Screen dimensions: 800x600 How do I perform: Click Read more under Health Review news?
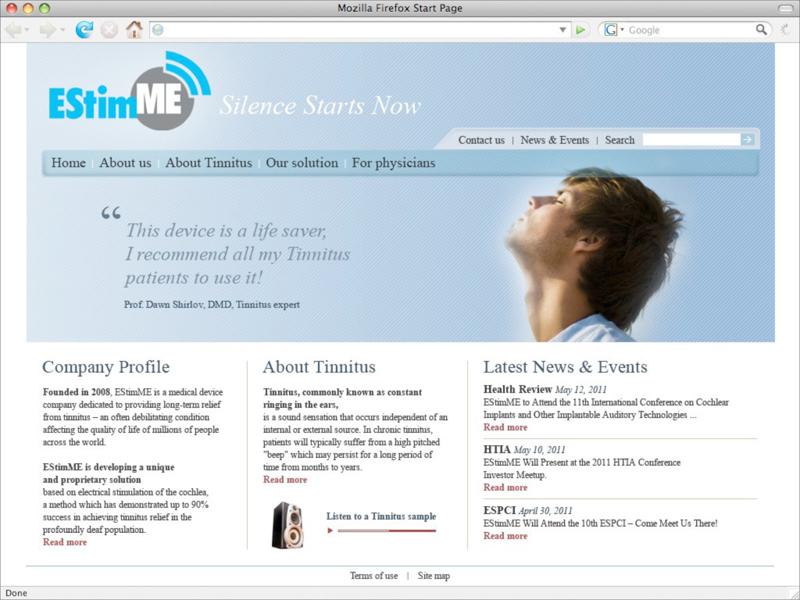click(x=506, y=427)
